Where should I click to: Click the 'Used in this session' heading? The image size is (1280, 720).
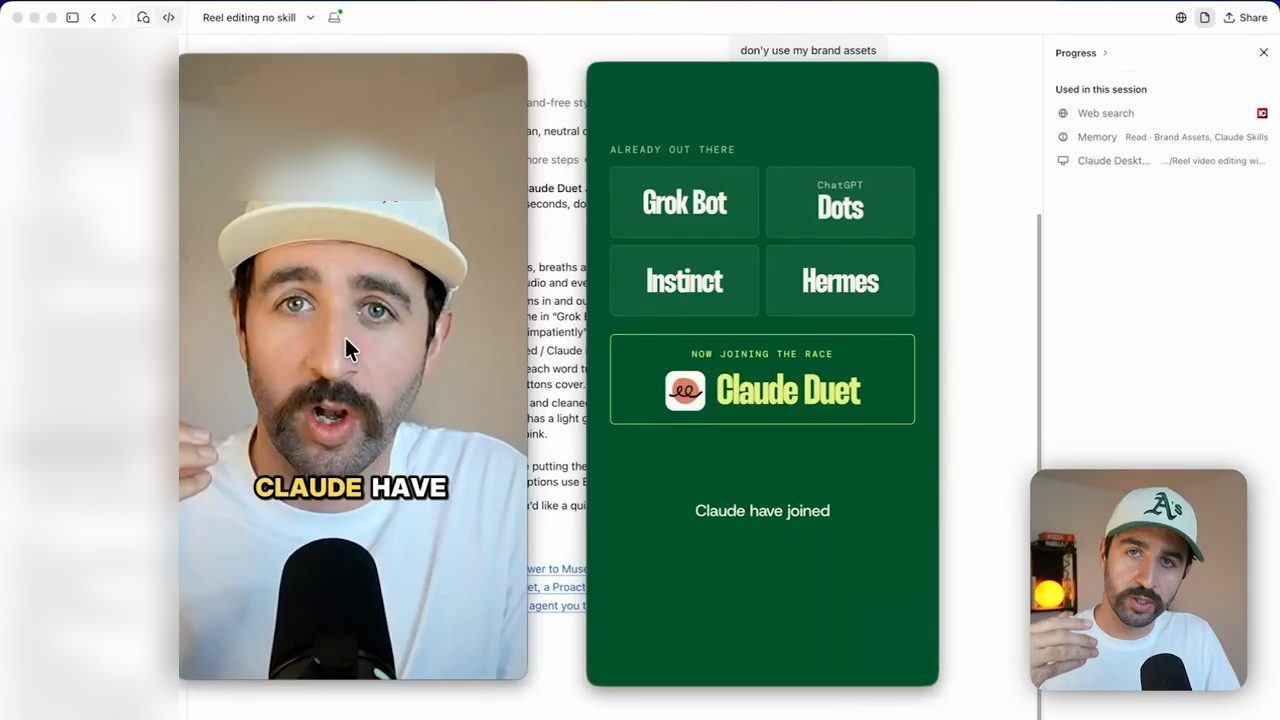(1101, 89)
